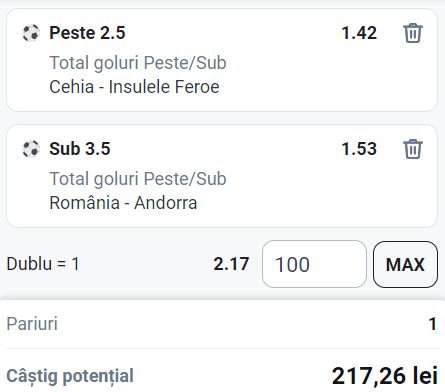
Task: Click the 217,26 lei potential winnings
Action: (385, 376)
